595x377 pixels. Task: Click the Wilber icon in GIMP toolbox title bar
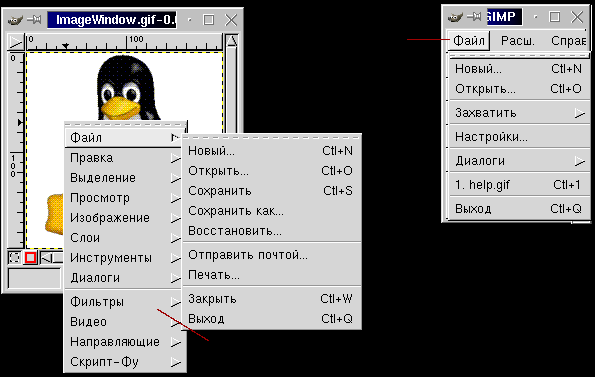click(x=455, y=17)
